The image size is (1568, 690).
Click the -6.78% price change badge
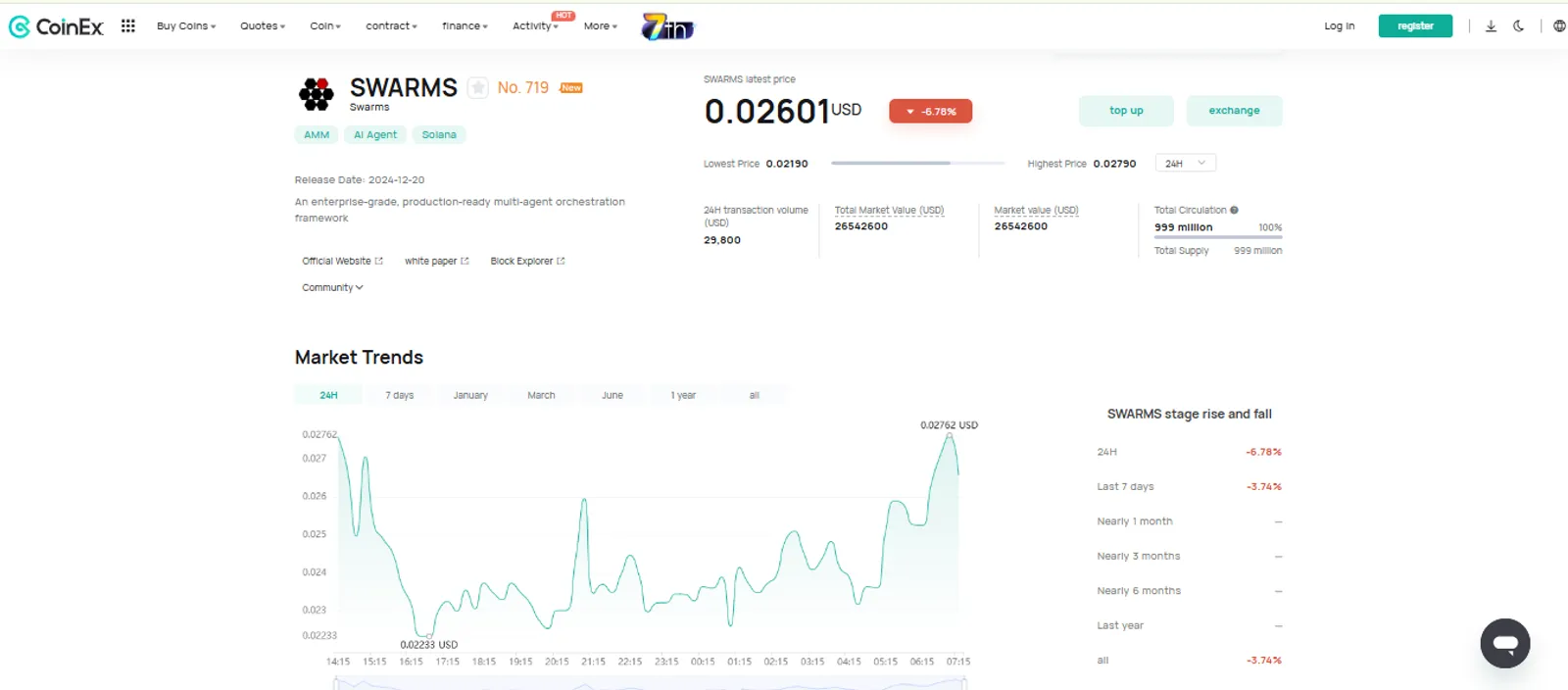tap(931, 112)
